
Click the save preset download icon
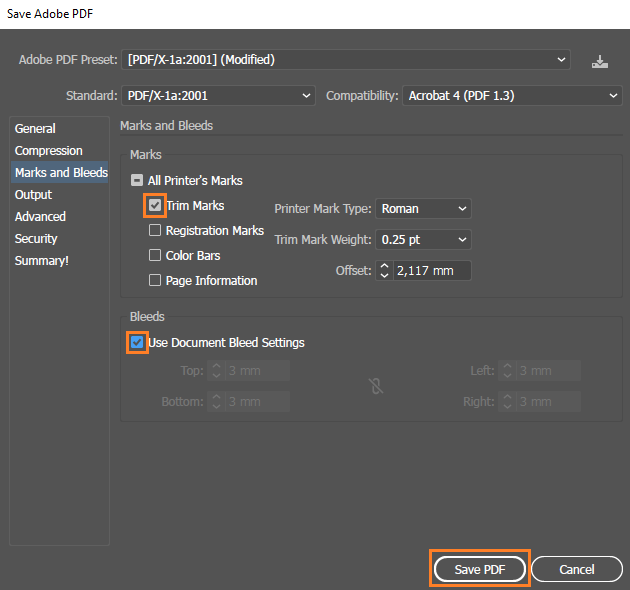tap(599, 61)
